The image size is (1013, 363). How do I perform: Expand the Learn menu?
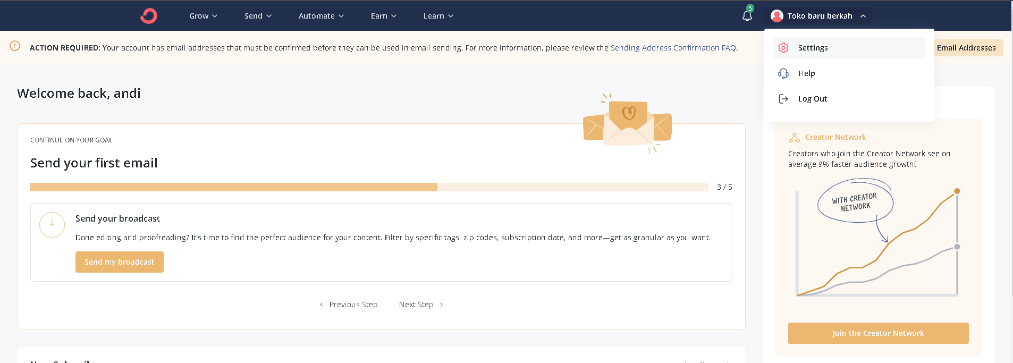pyautogui.click(x=438, y=16)
